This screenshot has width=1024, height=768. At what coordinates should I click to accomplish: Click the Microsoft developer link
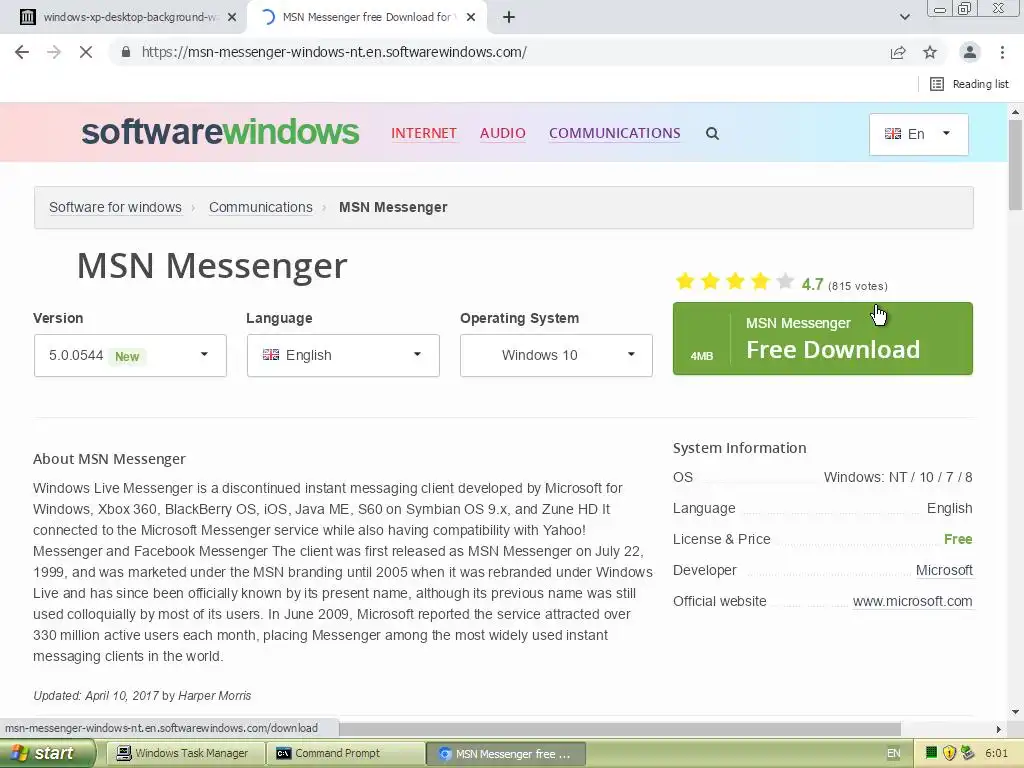click(x=944, y=570)
